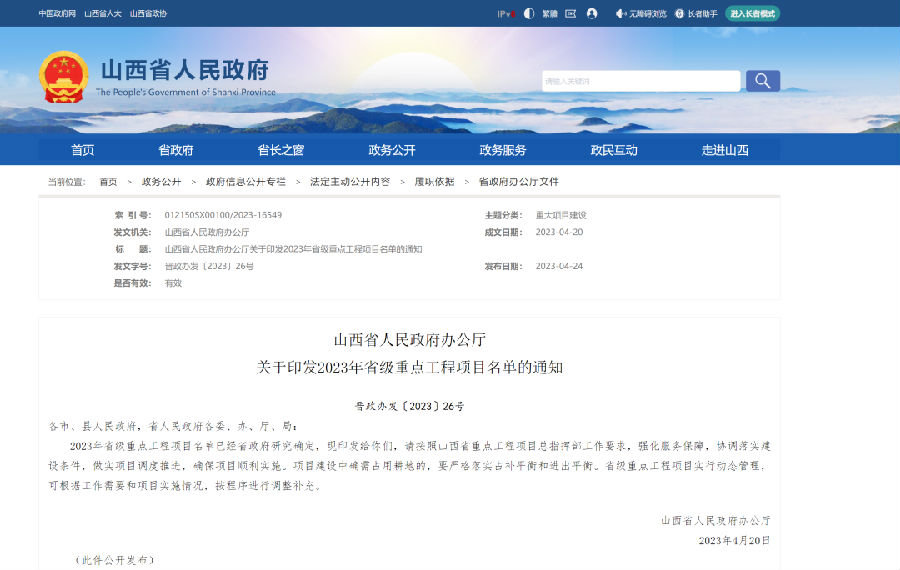Click 首页 in the breadcrumb
The width and height of the screenshot is (900, 570).
click(x=108, y=182)
